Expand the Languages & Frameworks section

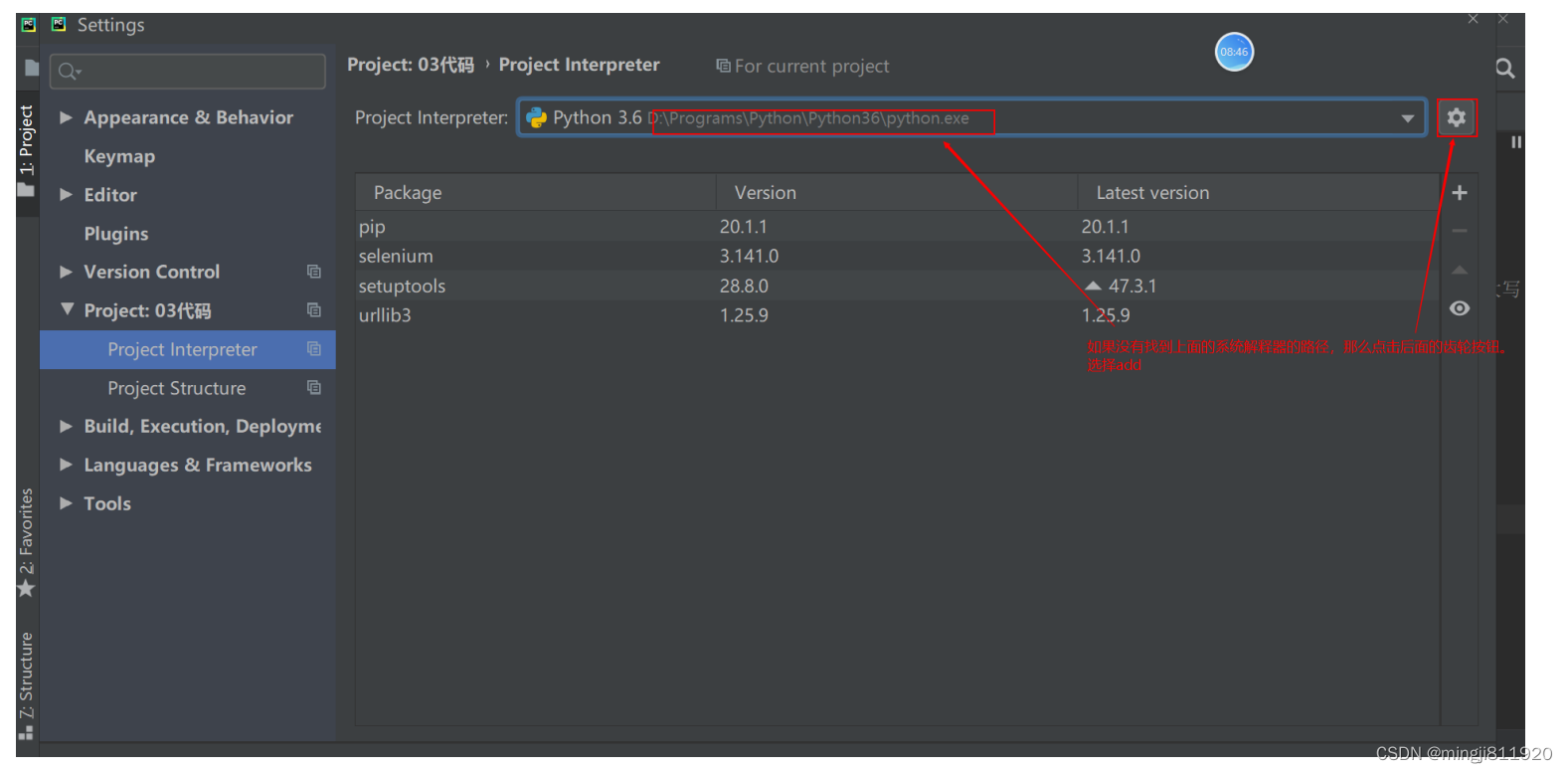click(x=66, y=465)
